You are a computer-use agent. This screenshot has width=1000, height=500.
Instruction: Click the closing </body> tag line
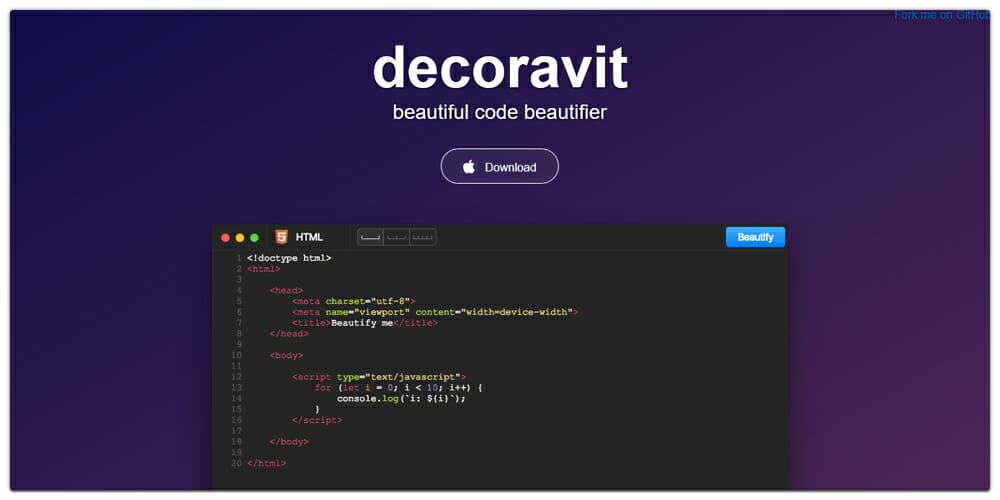(289, 442)
